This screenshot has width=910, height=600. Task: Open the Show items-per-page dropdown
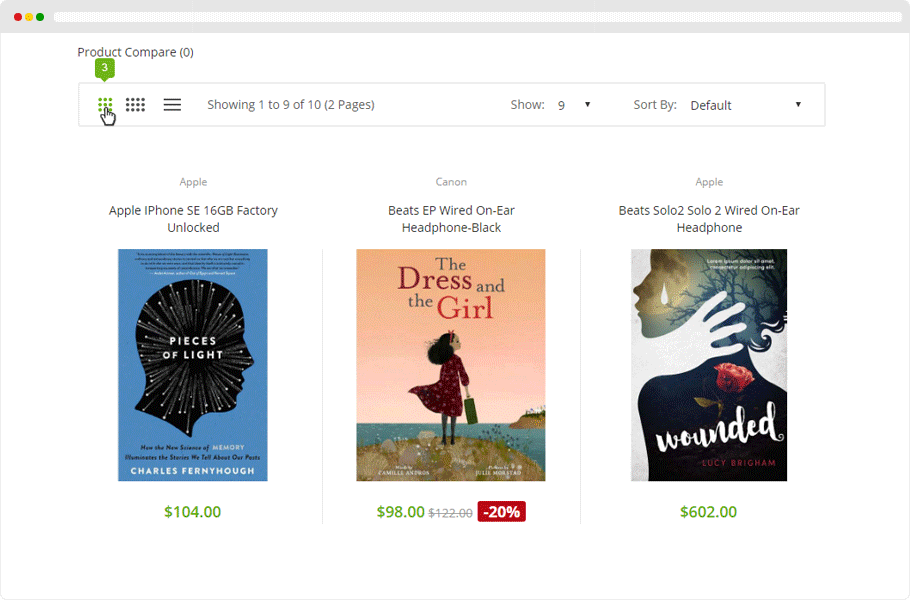click(574, 105)
